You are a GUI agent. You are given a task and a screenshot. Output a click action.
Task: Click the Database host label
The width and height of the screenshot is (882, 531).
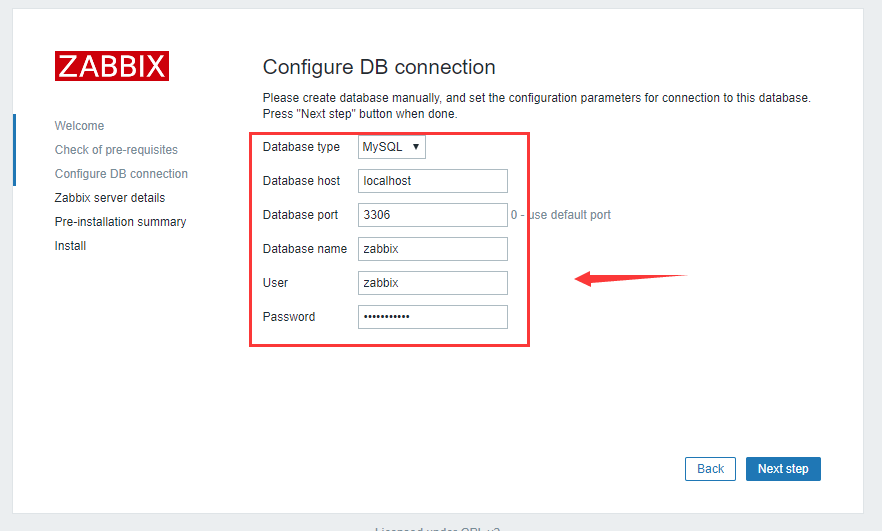coord(301,181)
